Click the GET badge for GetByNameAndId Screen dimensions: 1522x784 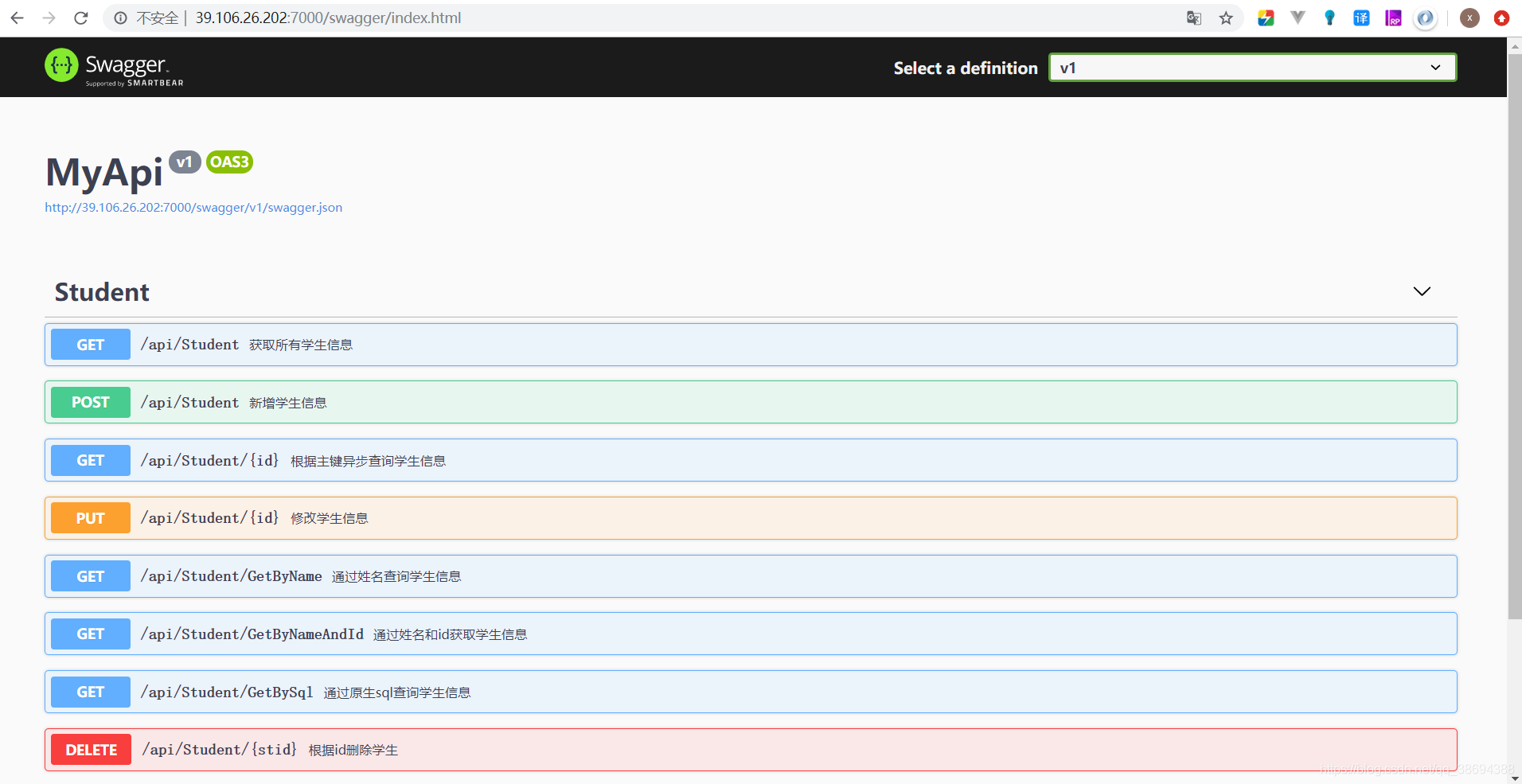91,634
